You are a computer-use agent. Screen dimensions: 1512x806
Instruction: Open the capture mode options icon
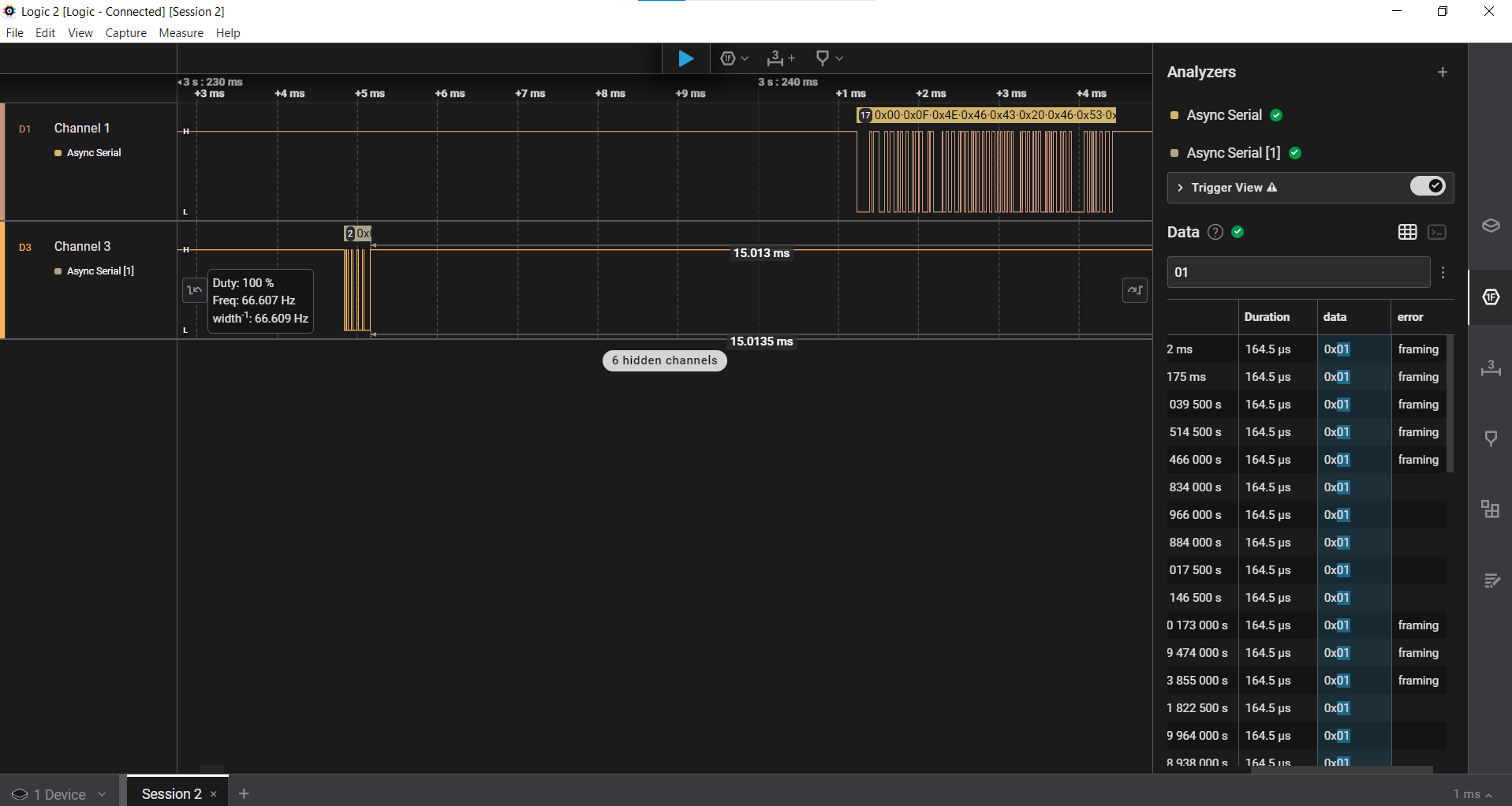(728, 58)
